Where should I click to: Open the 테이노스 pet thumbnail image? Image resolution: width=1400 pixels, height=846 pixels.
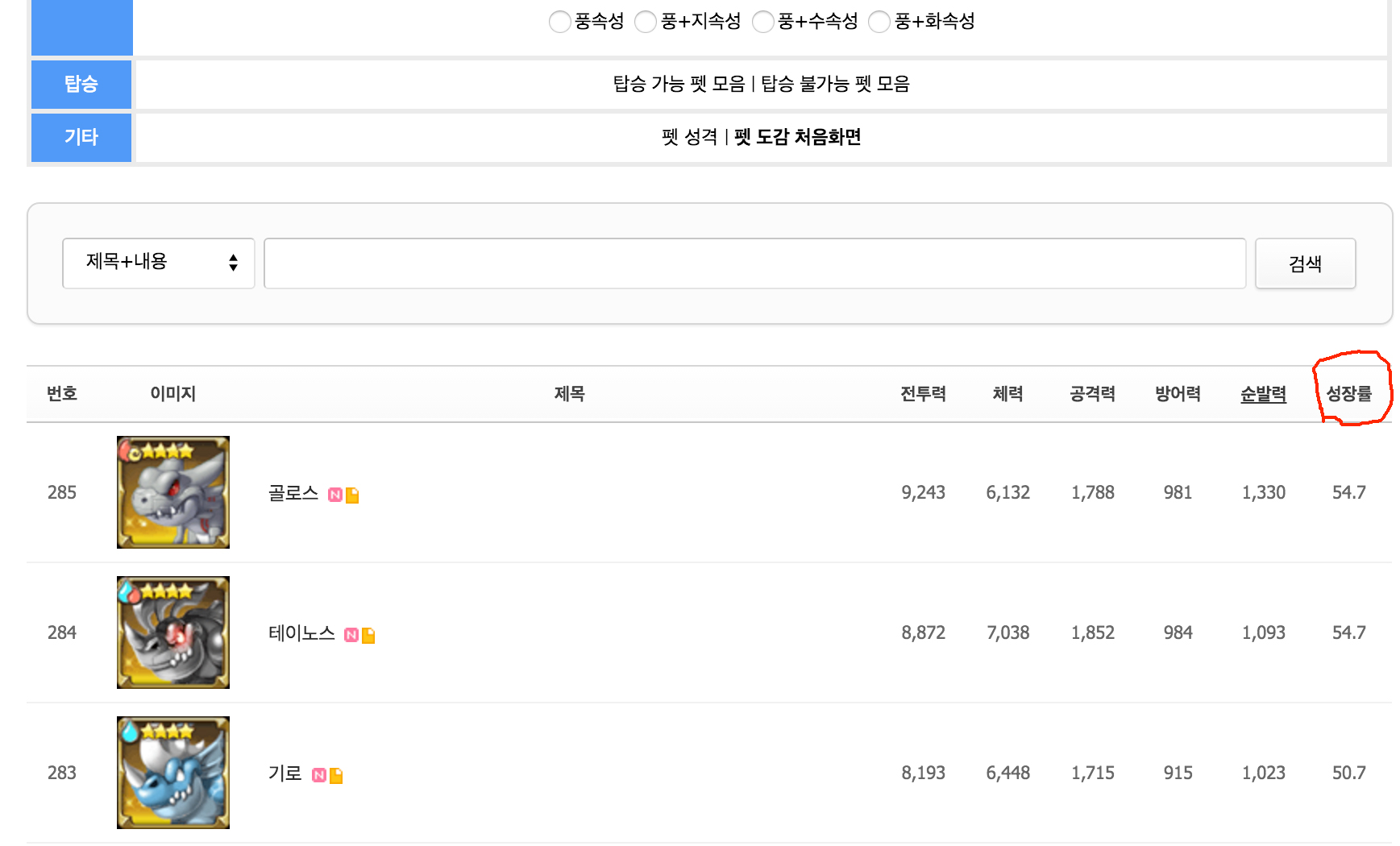173,632
